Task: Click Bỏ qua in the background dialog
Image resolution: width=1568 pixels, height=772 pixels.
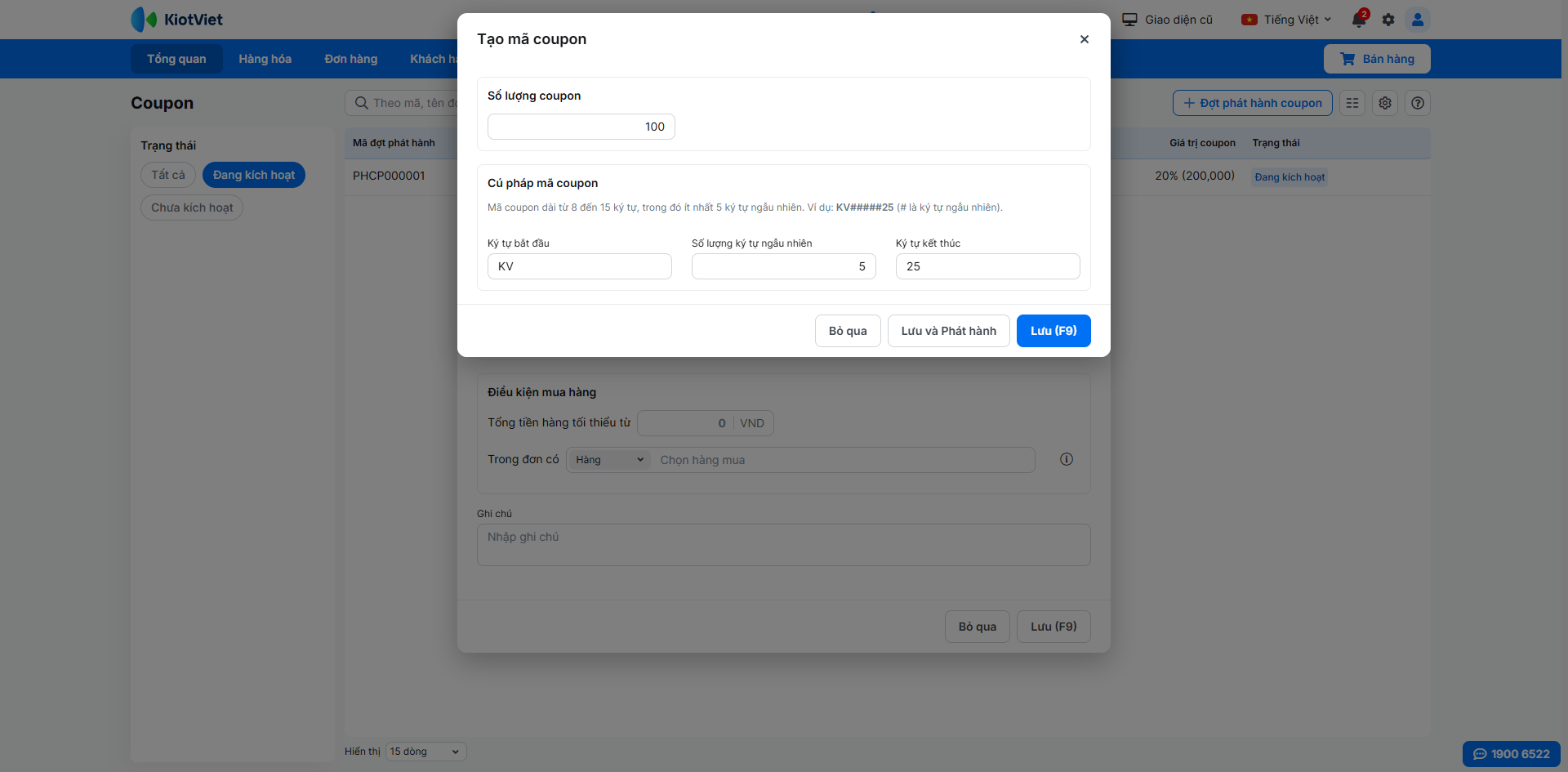Action: 978,627
